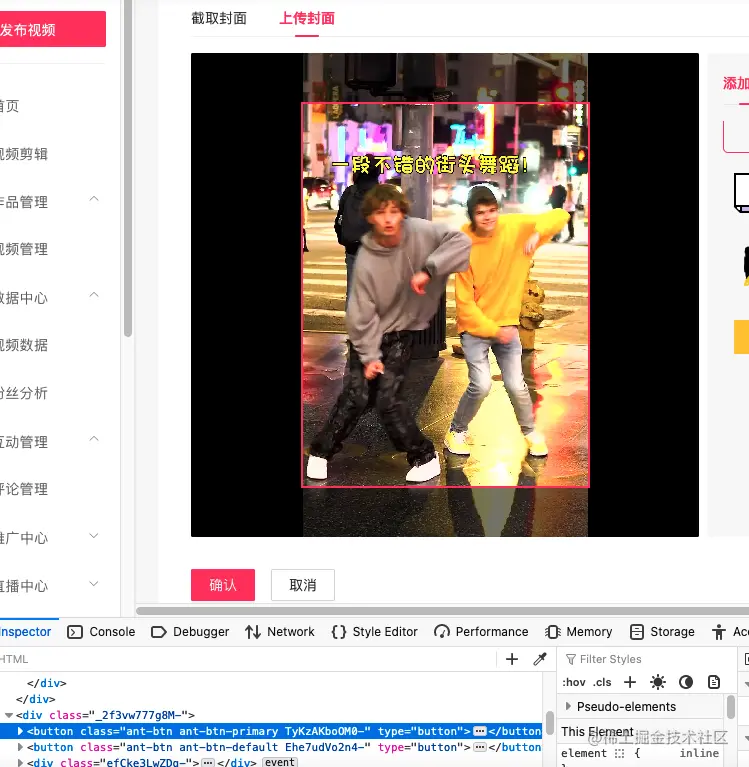The image size is (749, 767).
Task: Expand the ant-btn-primary button node
Action: pyautogui.click(x=20, y=731)
